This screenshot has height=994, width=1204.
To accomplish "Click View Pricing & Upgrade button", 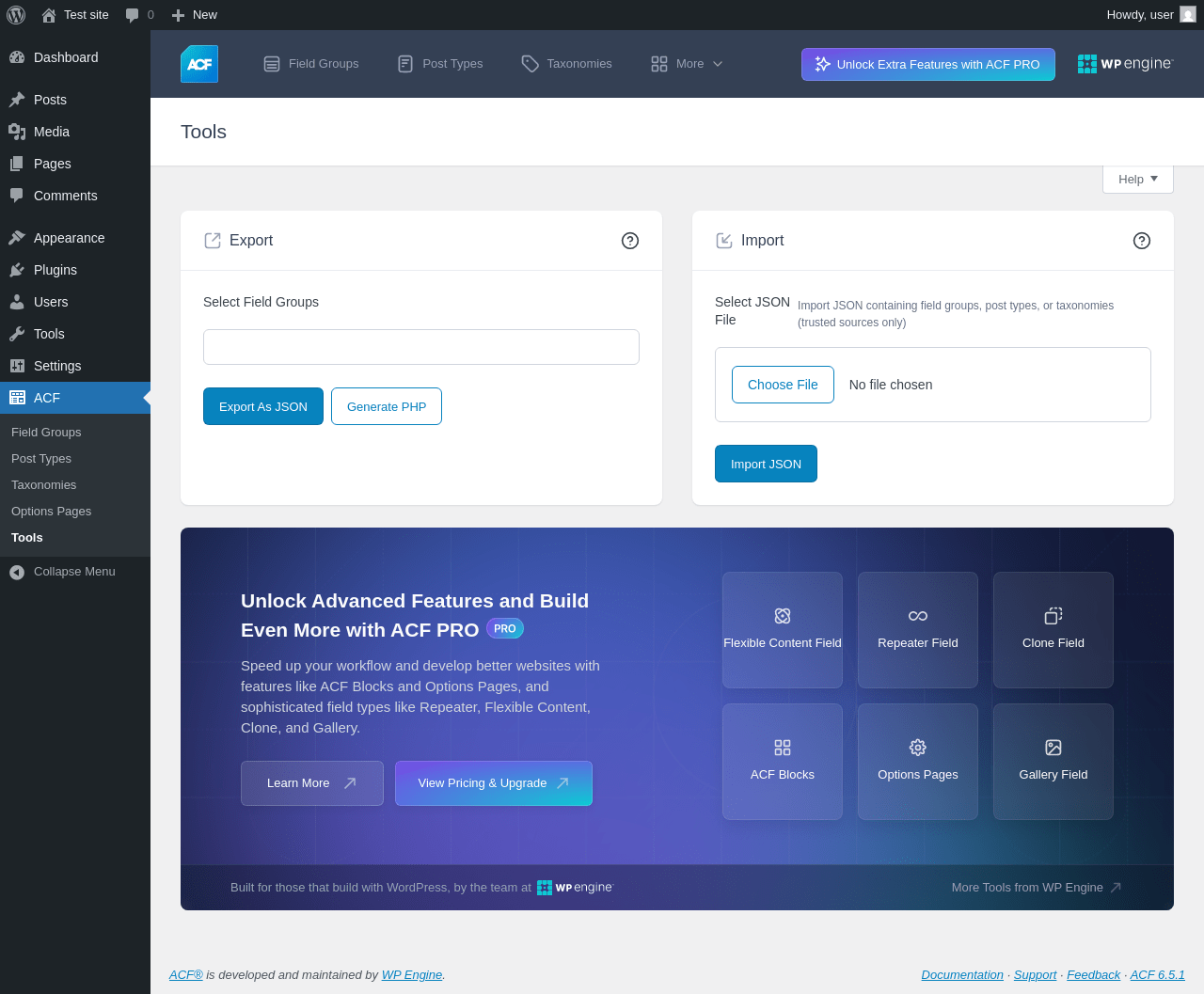I will pos(494,783).
